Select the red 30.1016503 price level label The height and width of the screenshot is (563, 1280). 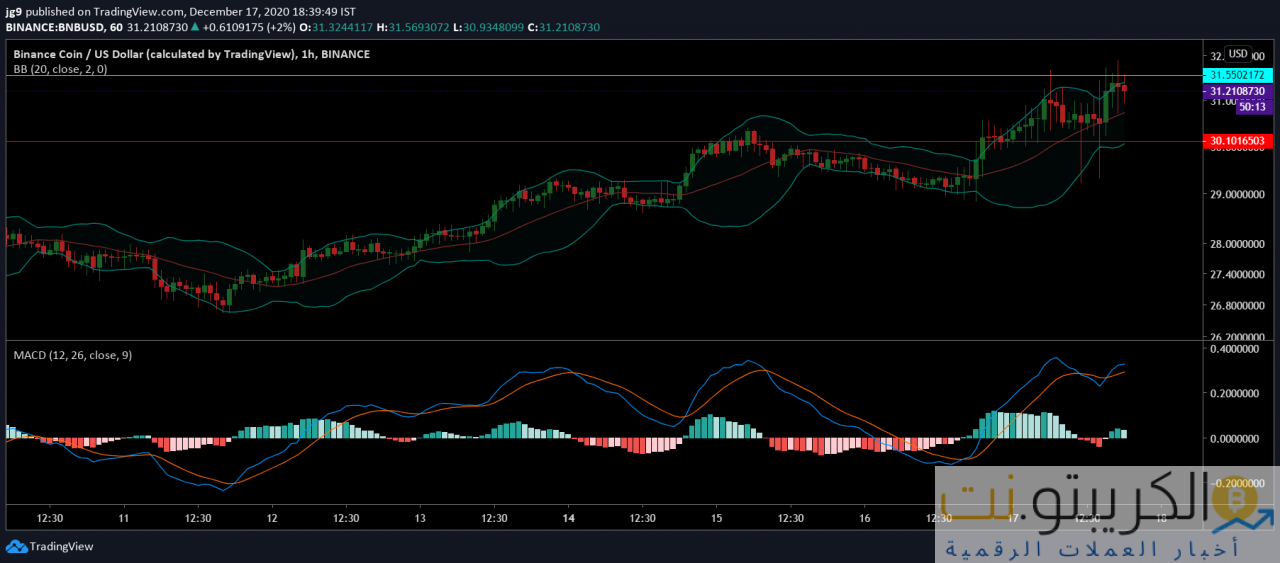tap(1237, 142)
